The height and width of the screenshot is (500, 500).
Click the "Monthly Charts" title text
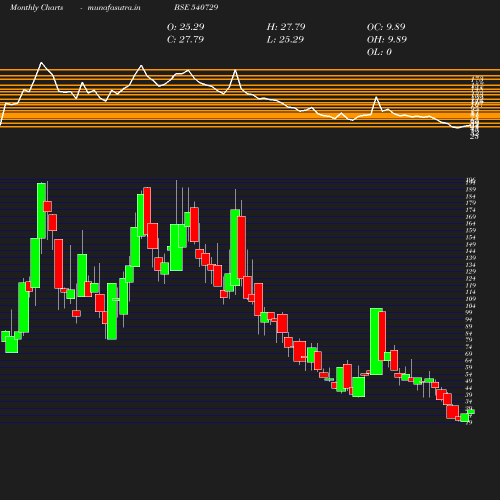tap(37, 8)
